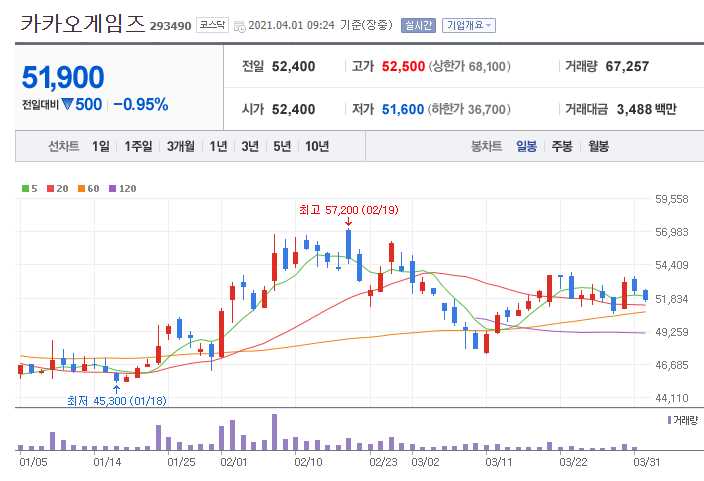Click the orange 60-day moving average legend
Image resolution: width=704 pixels, height=481 pixels.
88,189
